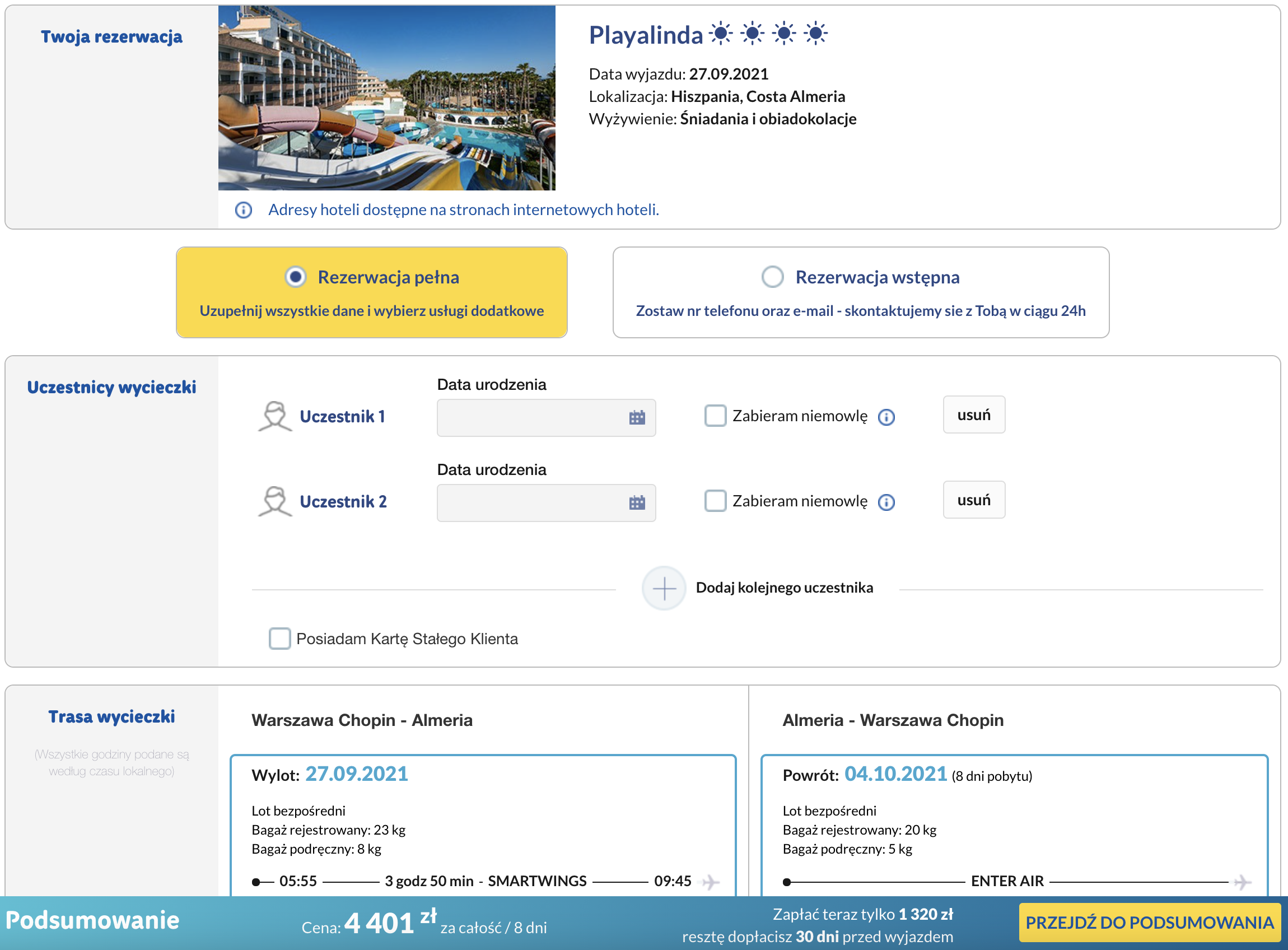
Task: Remove Uczestnik 1 with usuń button
Action: (x=974, y=415)
